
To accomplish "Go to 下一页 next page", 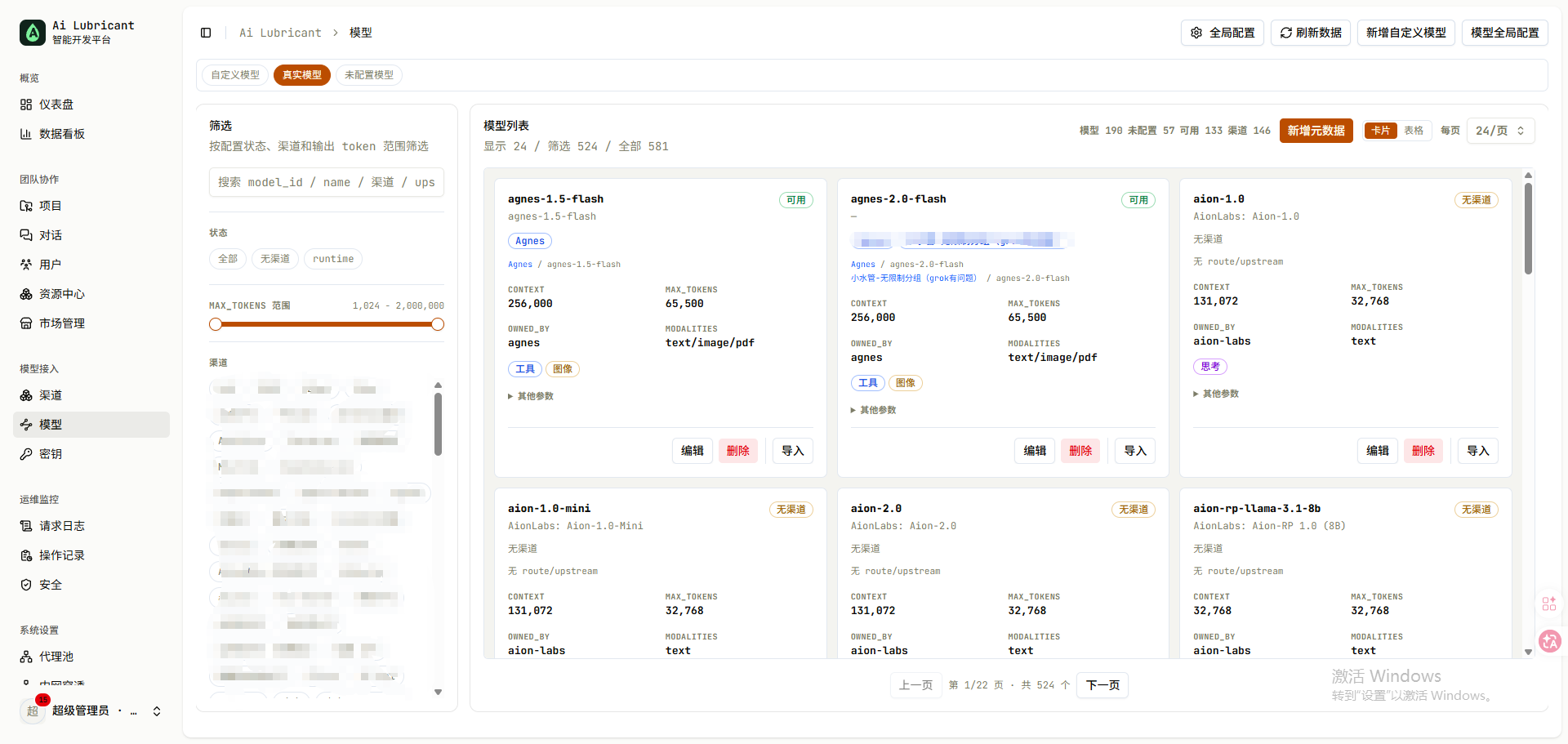I will pos(1102,685).
